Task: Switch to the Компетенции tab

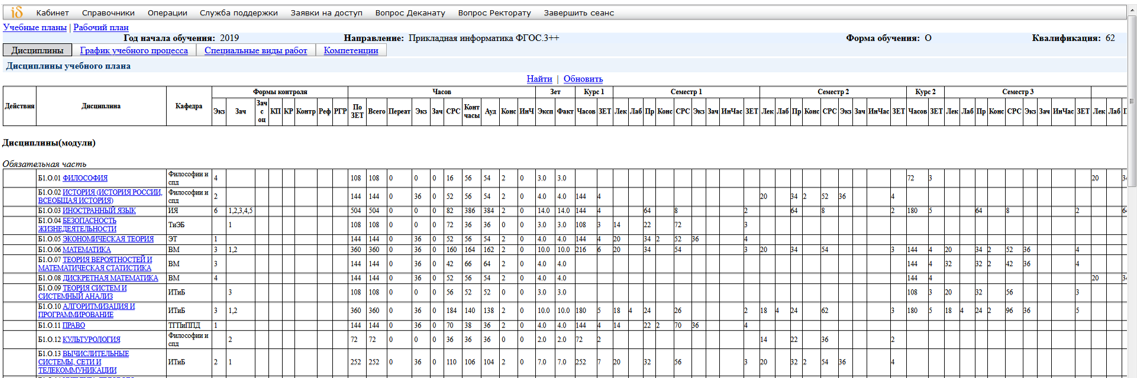Action: [x=351, y=51]
